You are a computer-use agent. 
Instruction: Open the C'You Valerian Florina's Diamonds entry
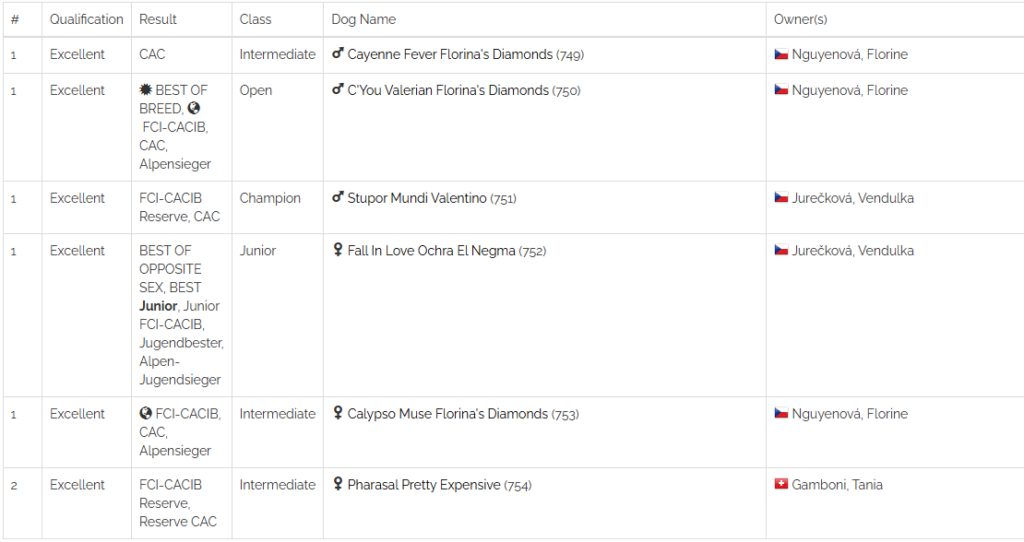(448, 90)
